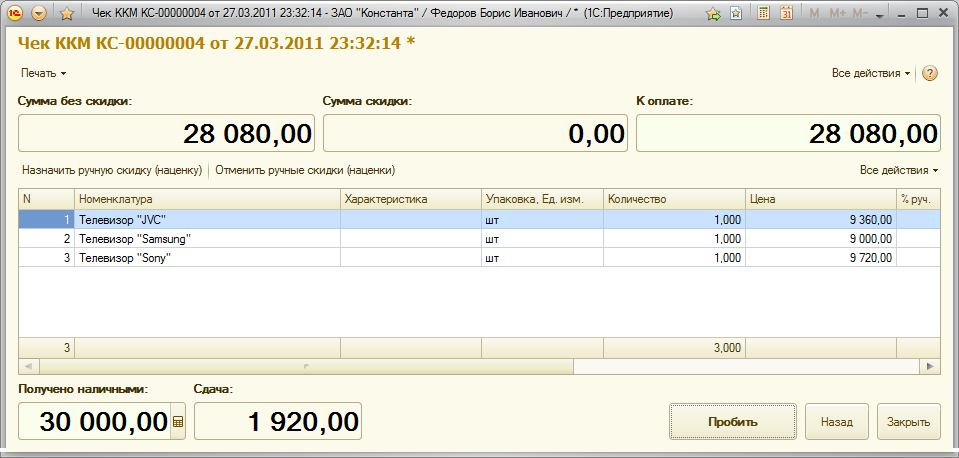Click the Получено наличными input field
959x458 pixels.
95,421
